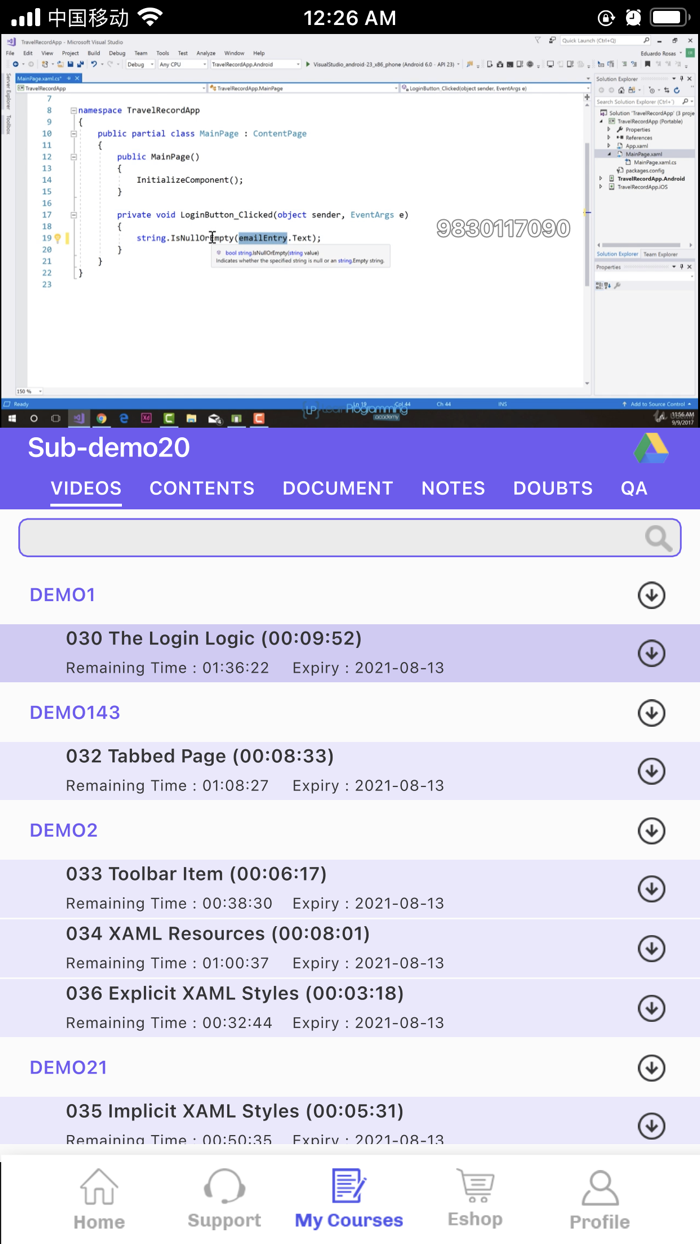Screen dimensions: 700x1244
Task: Tap the circled arrow on the DEMO21 header
Action: click(x=651, y=1068)
